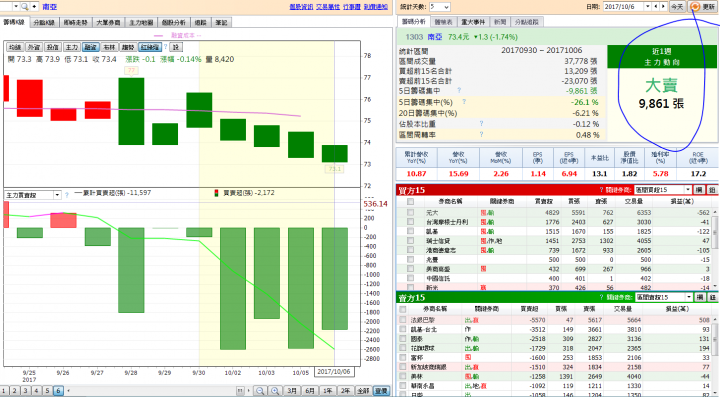Check the box for 凱基-台北 seller row
This screenshot has height=397, width=720.
point(403,330)
